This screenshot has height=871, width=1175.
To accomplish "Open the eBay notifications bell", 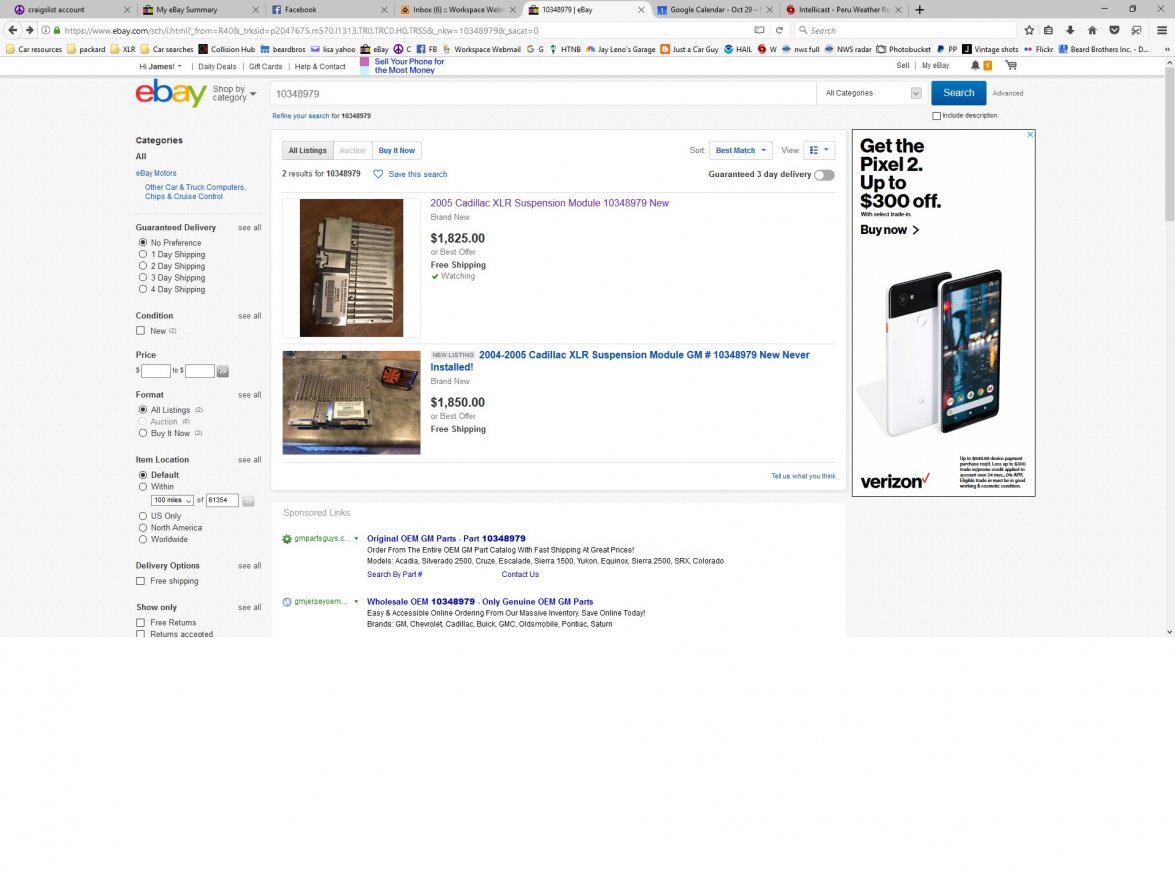I will (x=976, y=65).
